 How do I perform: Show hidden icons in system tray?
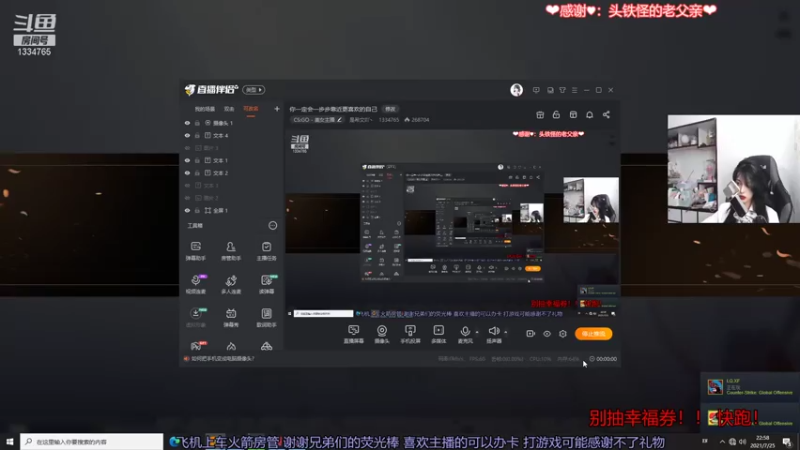tap(722, 442)
